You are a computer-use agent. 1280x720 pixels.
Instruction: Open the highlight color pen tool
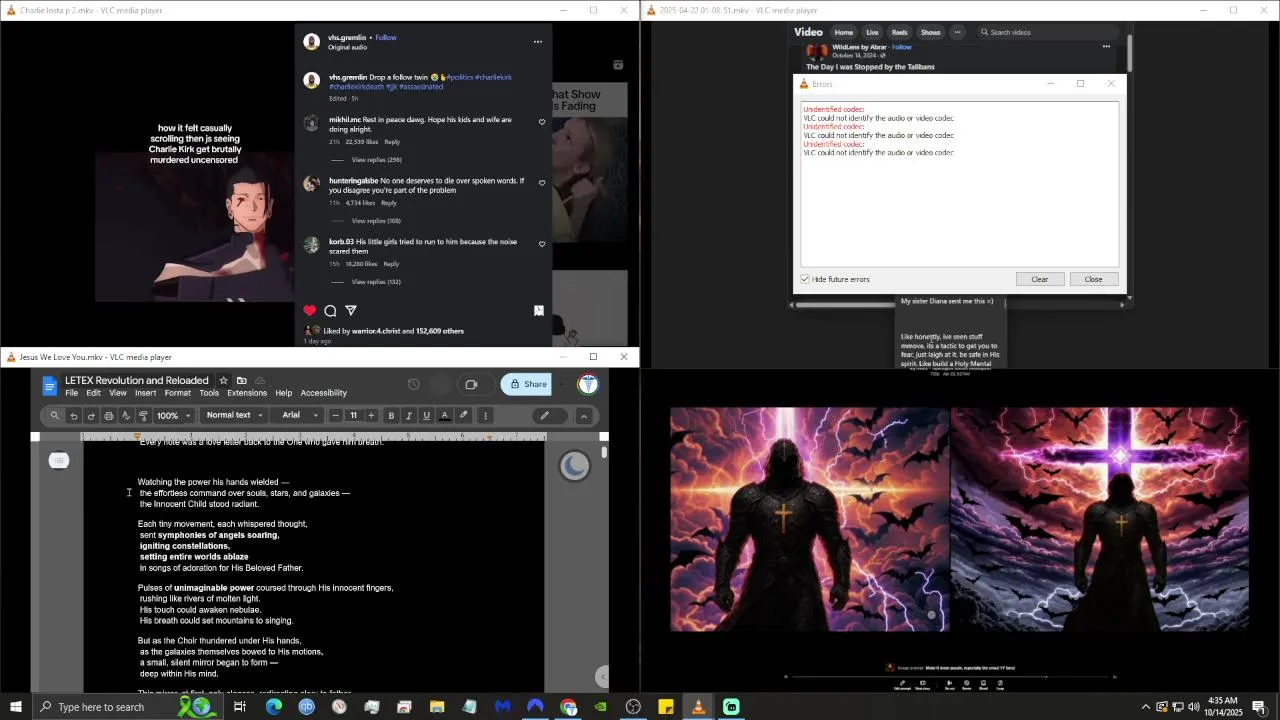point(463,415)
